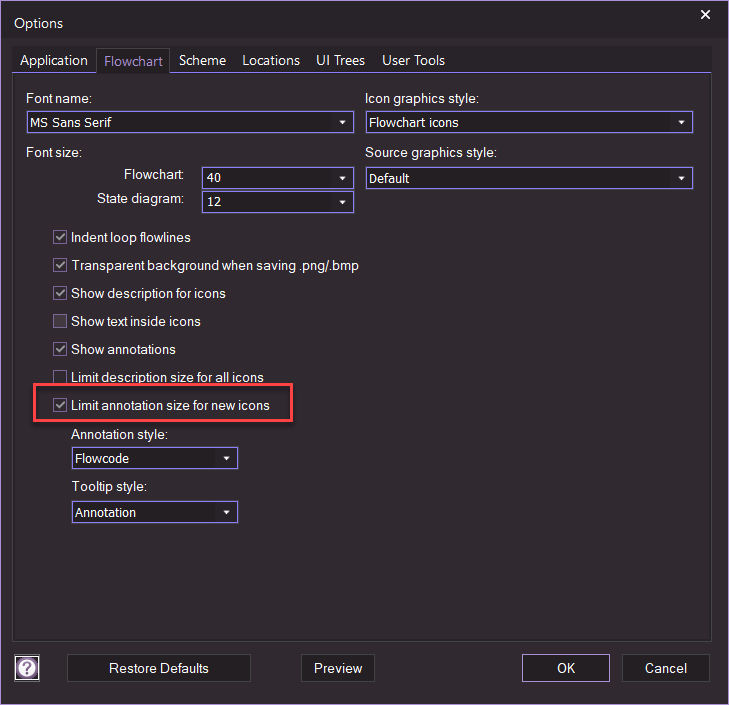Uncheck Show description for icons
The height and width of the screenshot is (705, 729).
click(x=60, y=294)
